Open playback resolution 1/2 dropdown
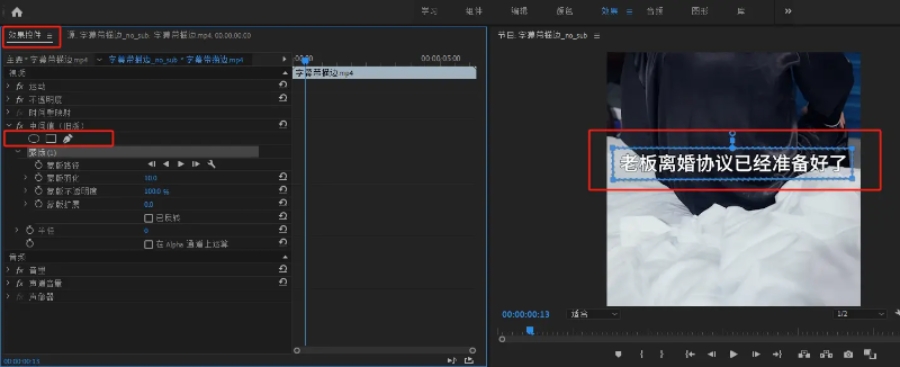Image resolution: width=900 pixels, height=367 pixels. (x=860, y=314)
